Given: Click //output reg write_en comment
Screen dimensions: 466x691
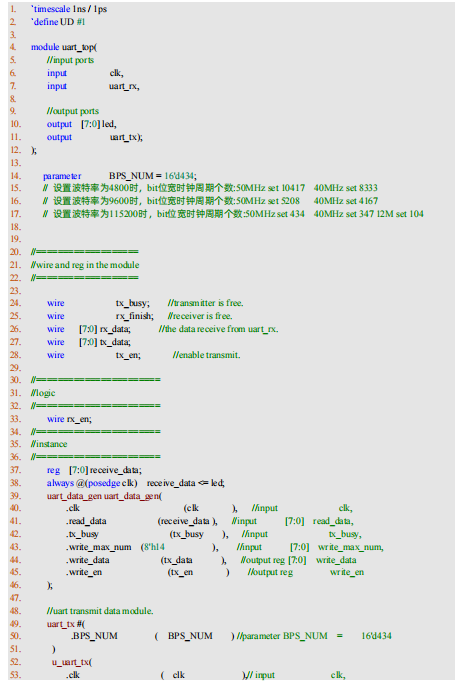Looking at the screenshot, I should point(306,572).
